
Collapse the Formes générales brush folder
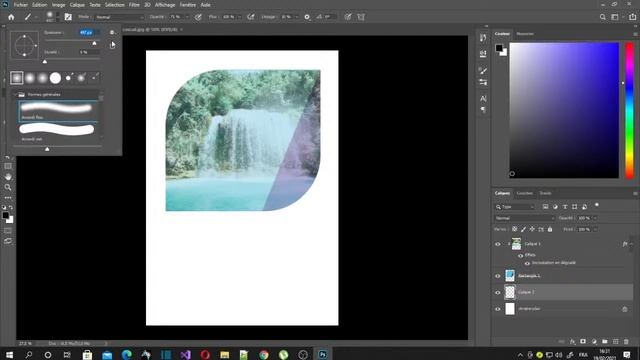[16, 95]
